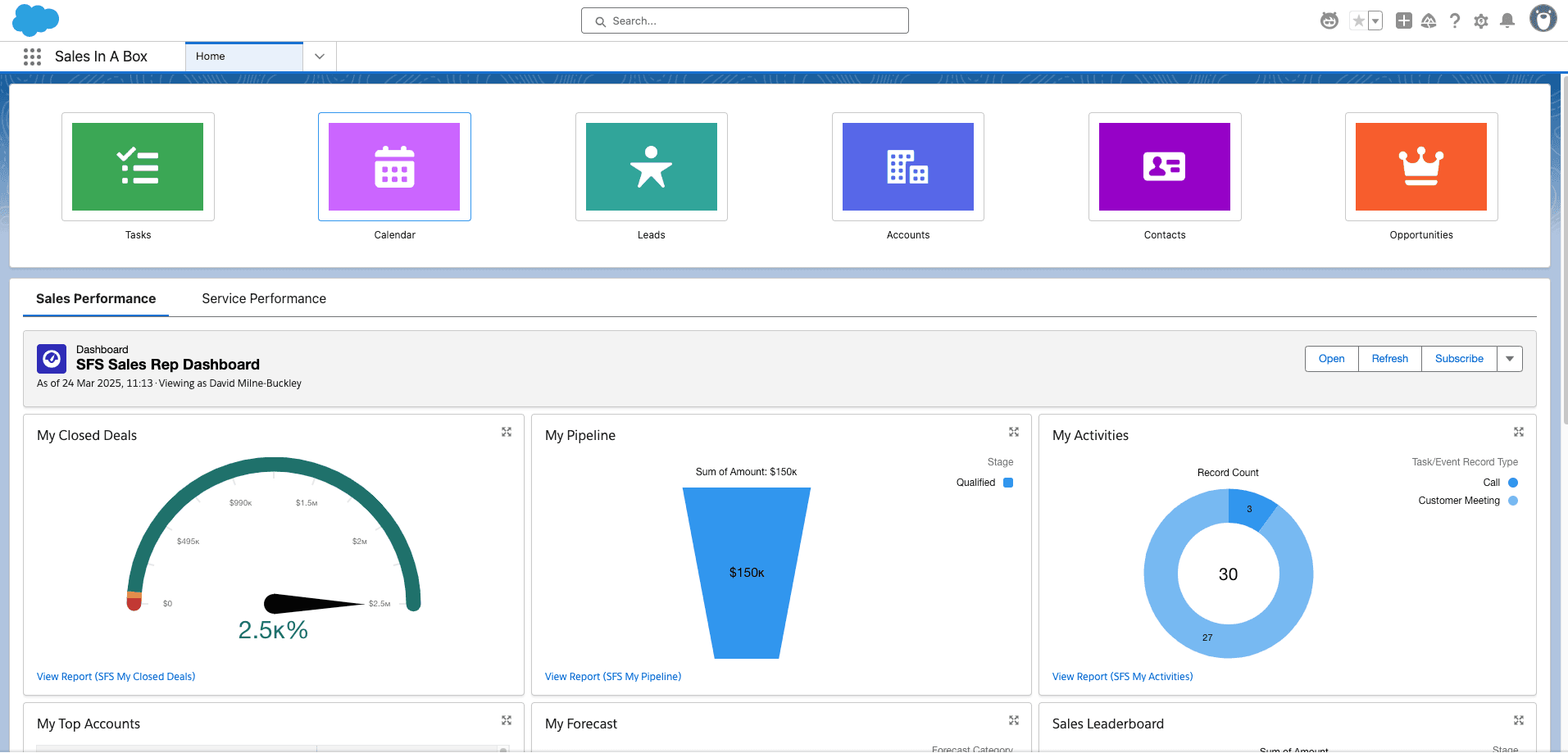Click the SFS Sales Rep Dashboard title
1568x753 pixels.
click(x=168, y=365)
